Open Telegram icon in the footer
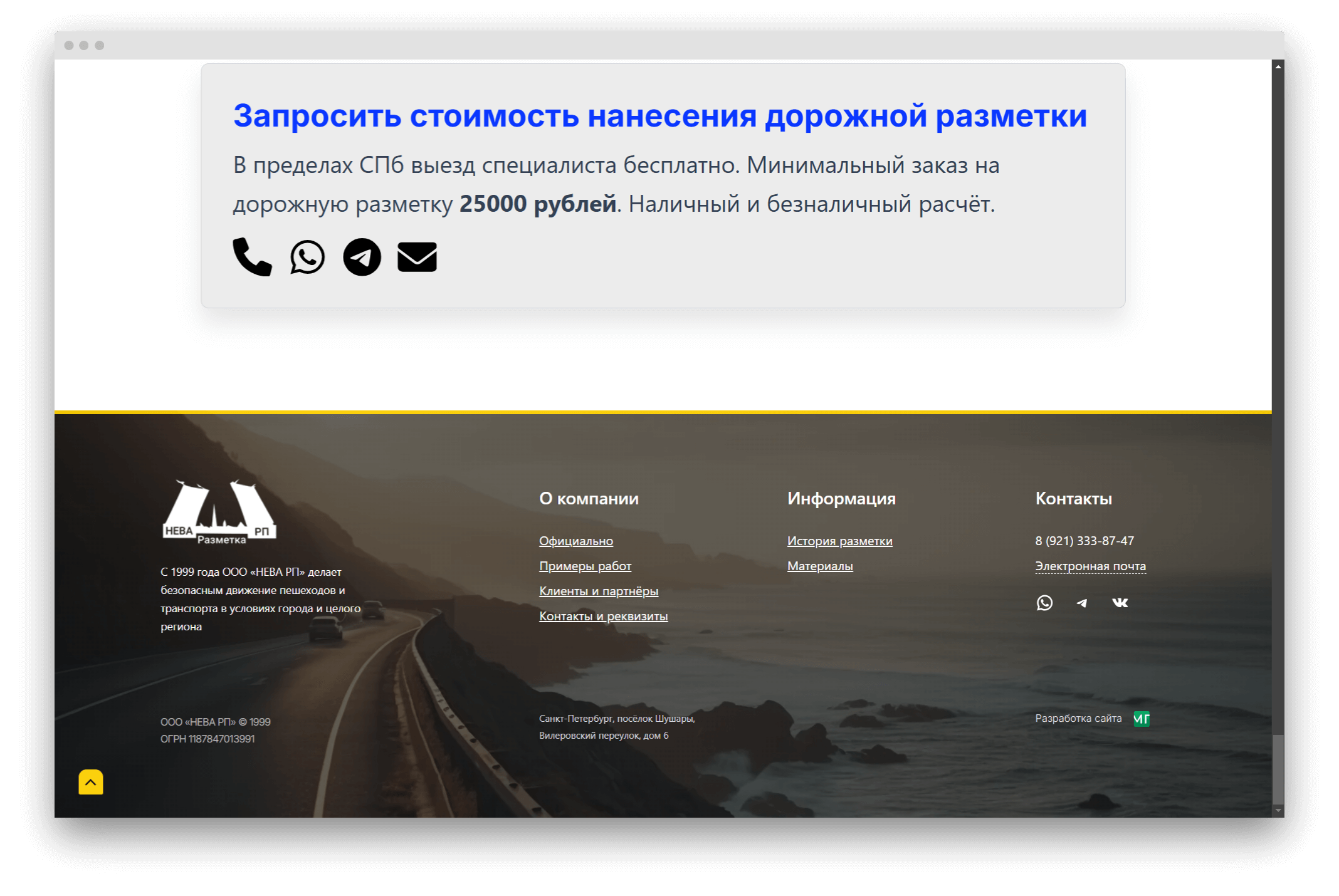The image size is (1339, 896). (1082, 603)
